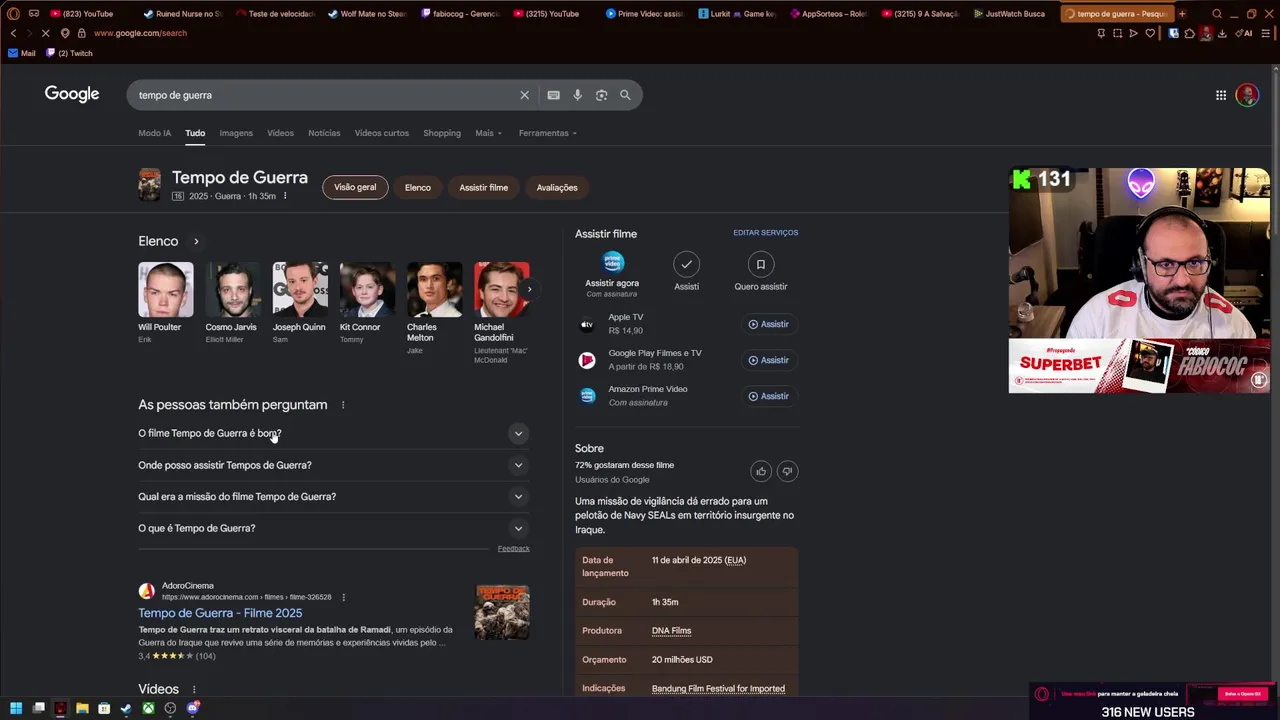Select the 'Elenco' chip
1280x720 pixels.
coord(418,187)
